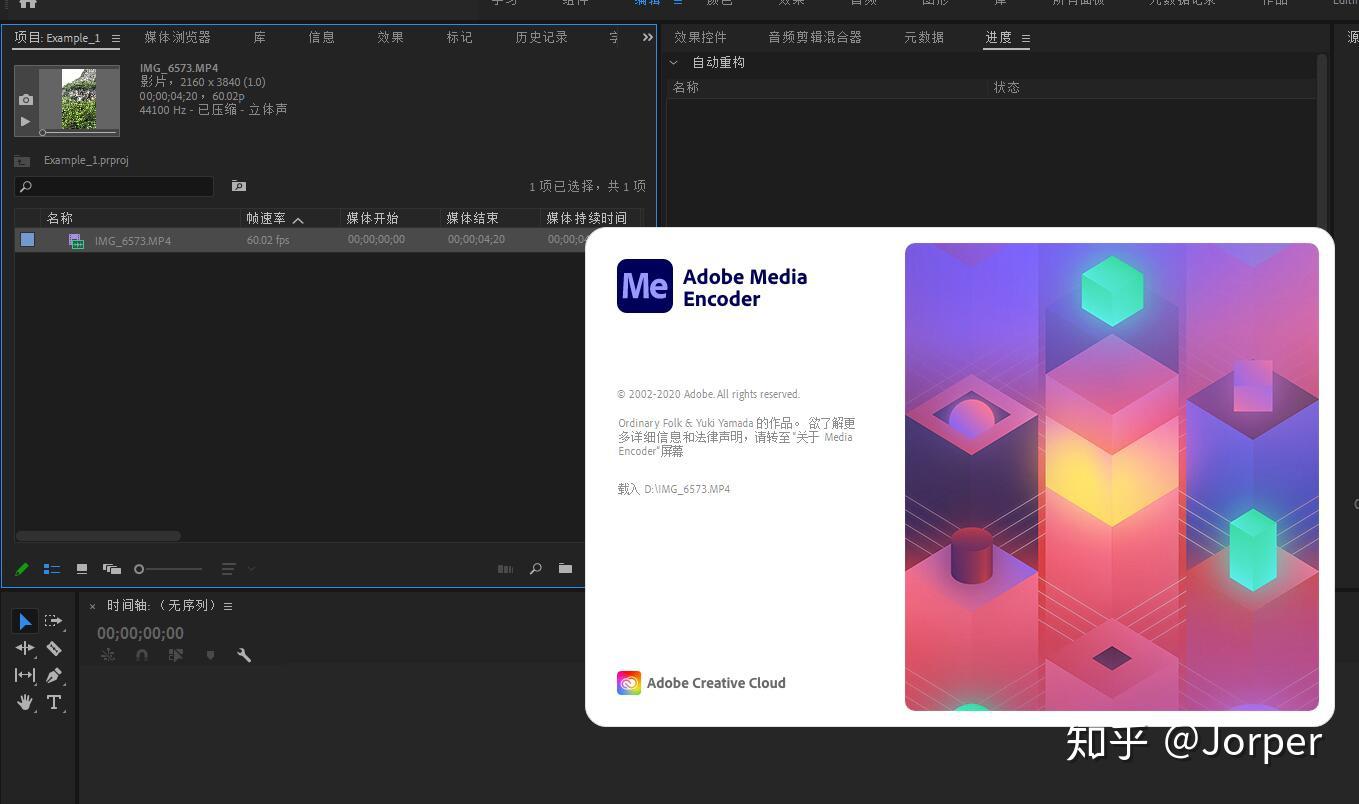Close the timeline panel tab
This screenshot has width=1359, height=804.
pos(92,606)
